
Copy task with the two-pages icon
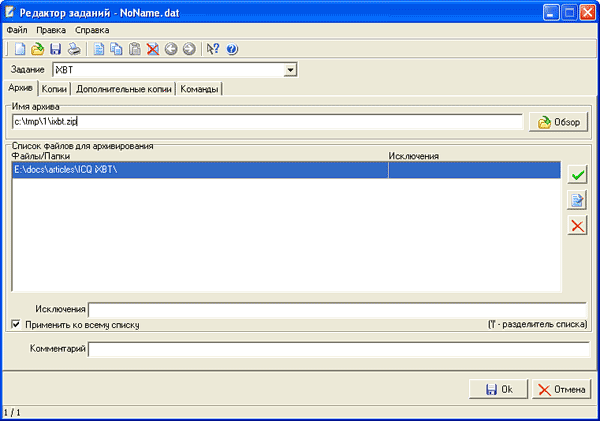(x=116, y=49)
